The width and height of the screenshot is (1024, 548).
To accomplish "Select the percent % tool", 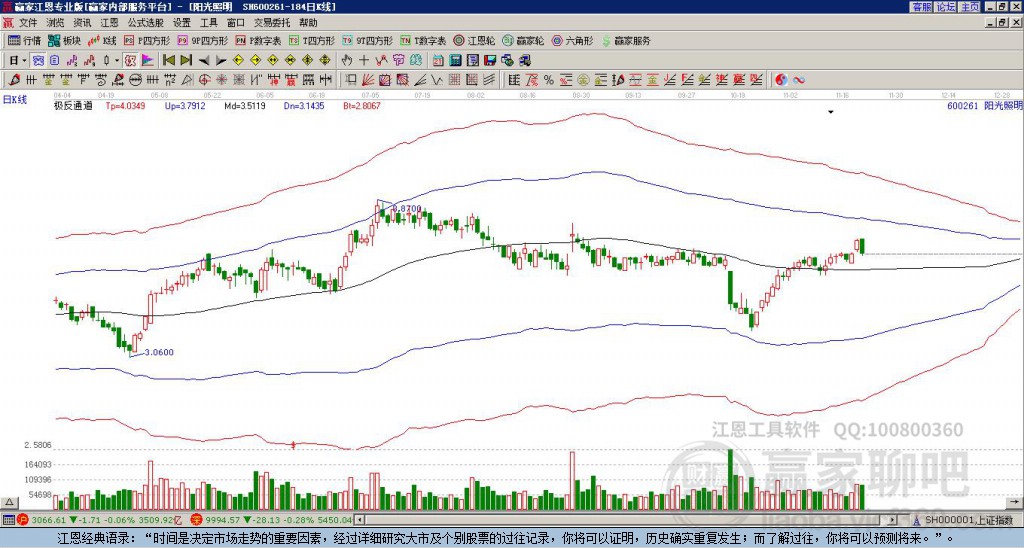I will pyautogui.click(x=549, y=80).
